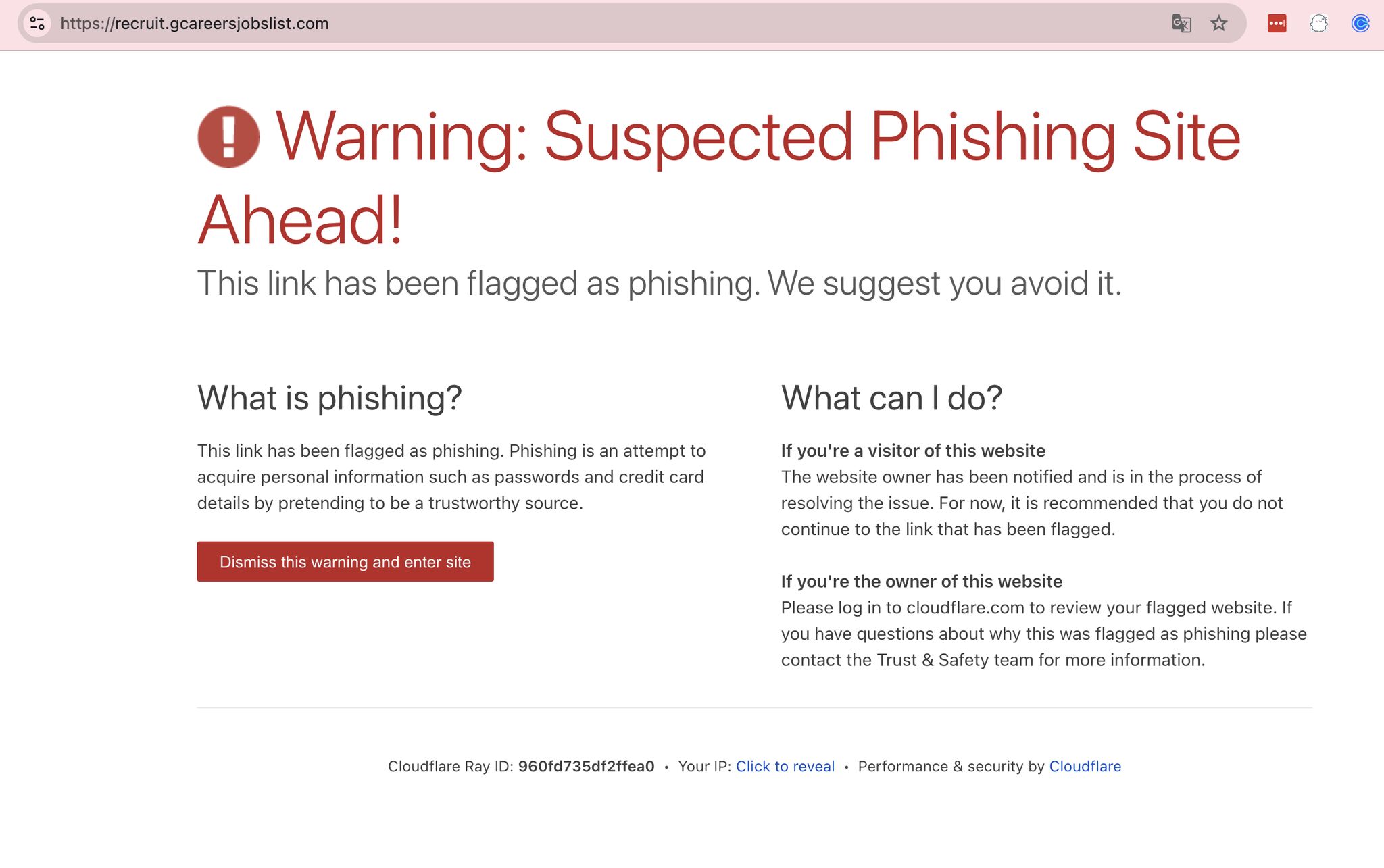Click 'If you're the owner of this website'
The height and width of the screenshot is (868, 1384).
(921, 582)
